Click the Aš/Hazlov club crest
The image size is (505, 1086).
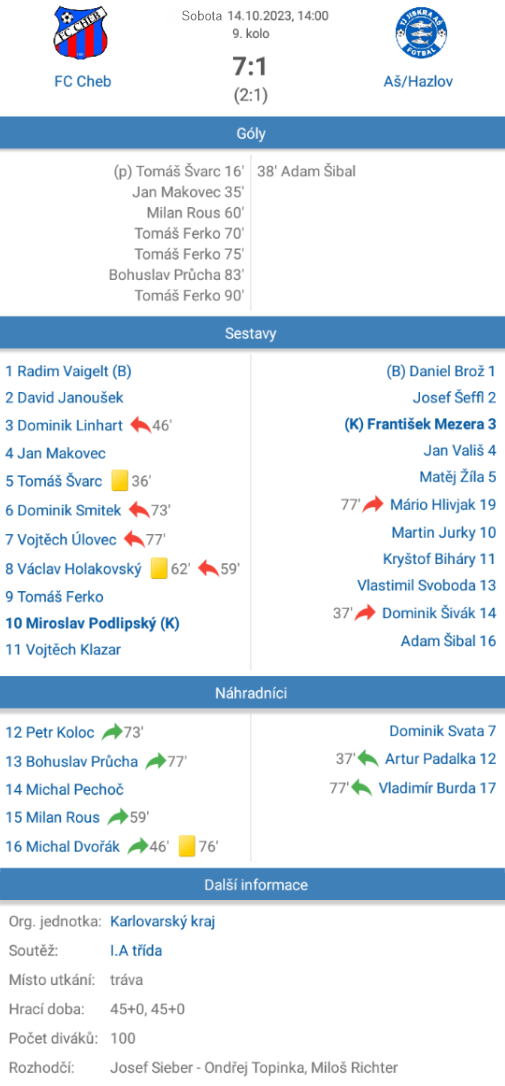click(x=418, y=33)
